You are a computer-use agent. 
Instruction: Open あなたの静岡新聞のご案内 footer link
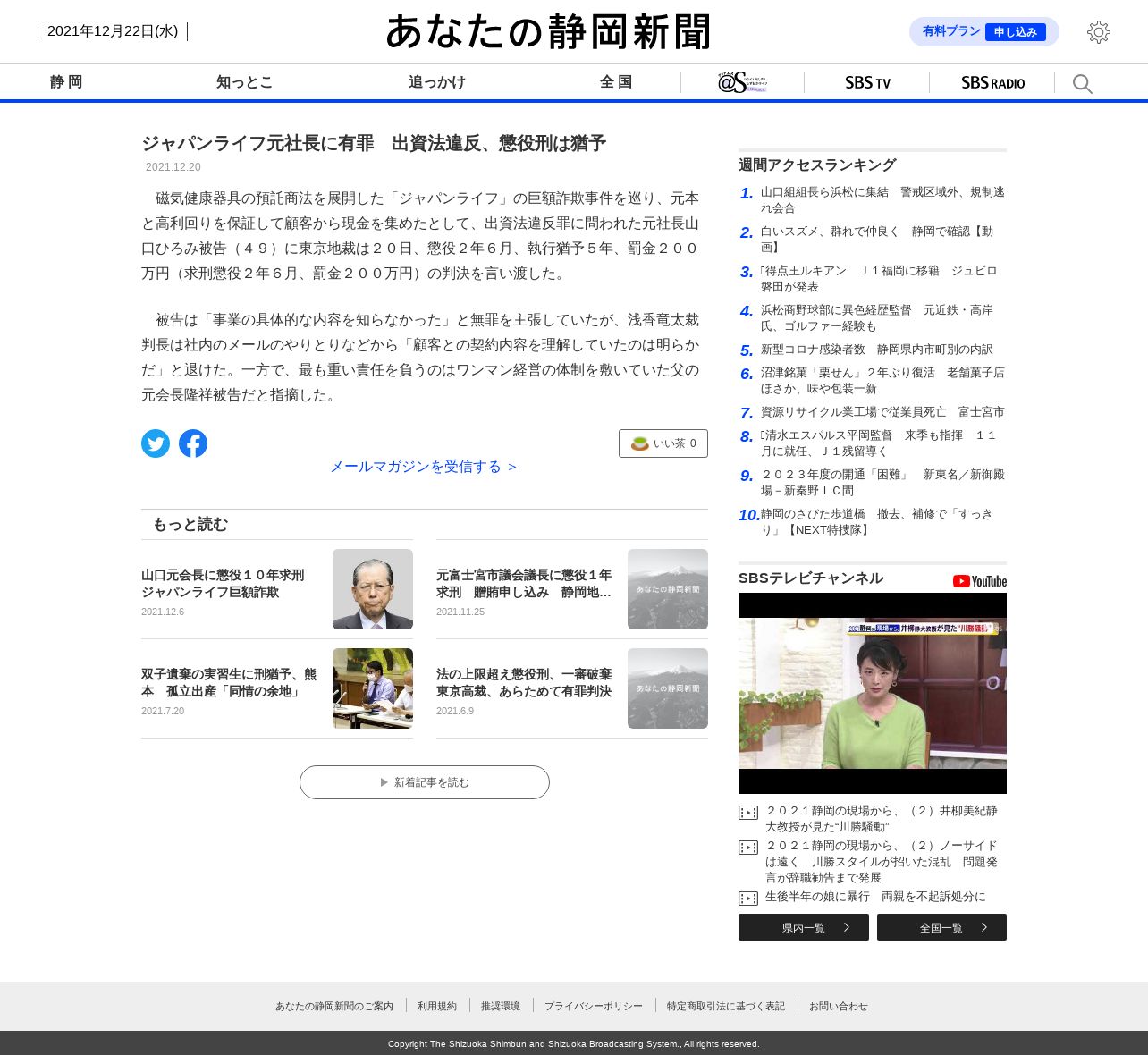334,1007
